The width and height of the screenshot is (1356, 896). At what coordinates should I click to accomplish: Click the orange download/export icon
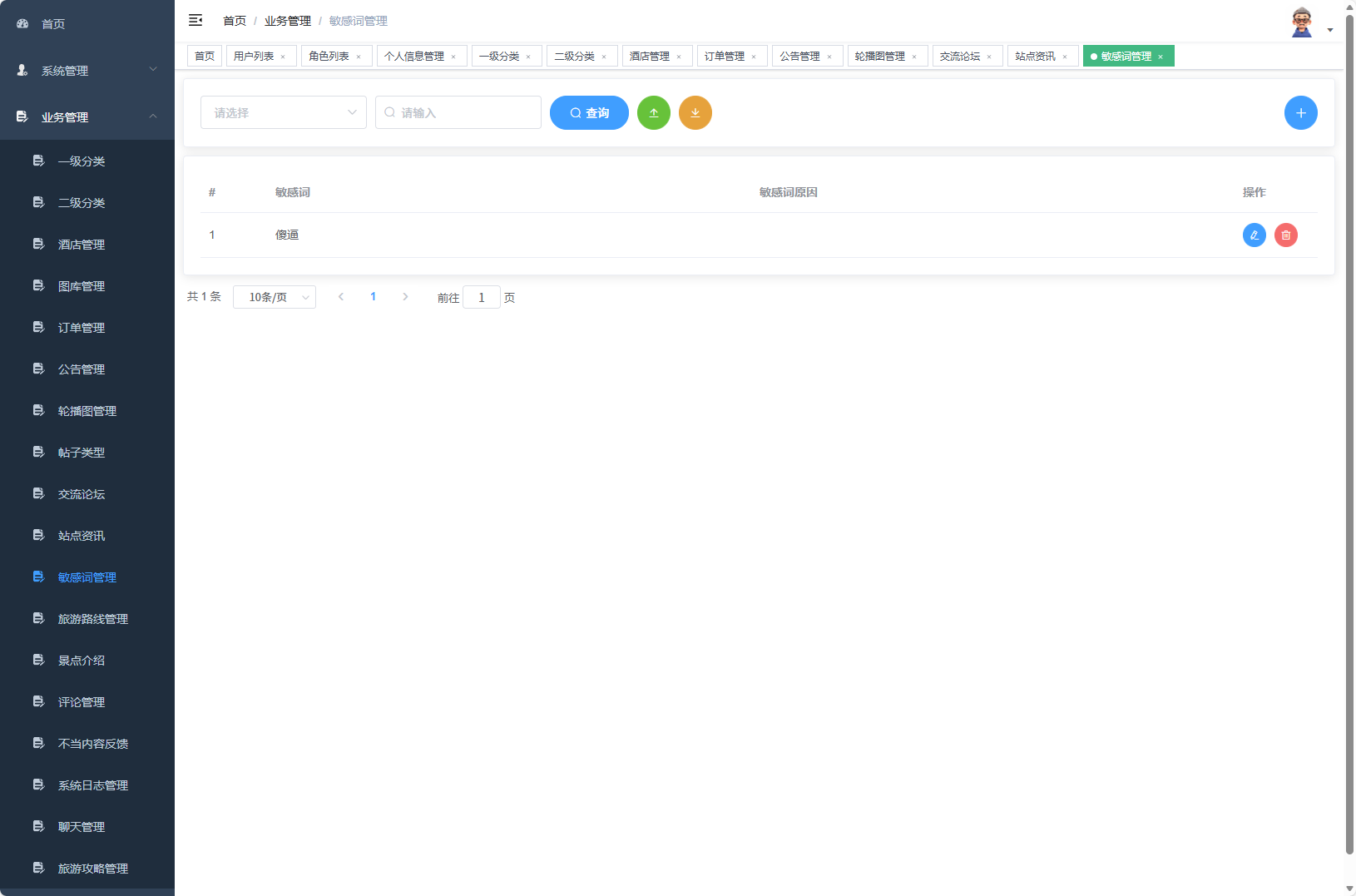click(695, 112)
